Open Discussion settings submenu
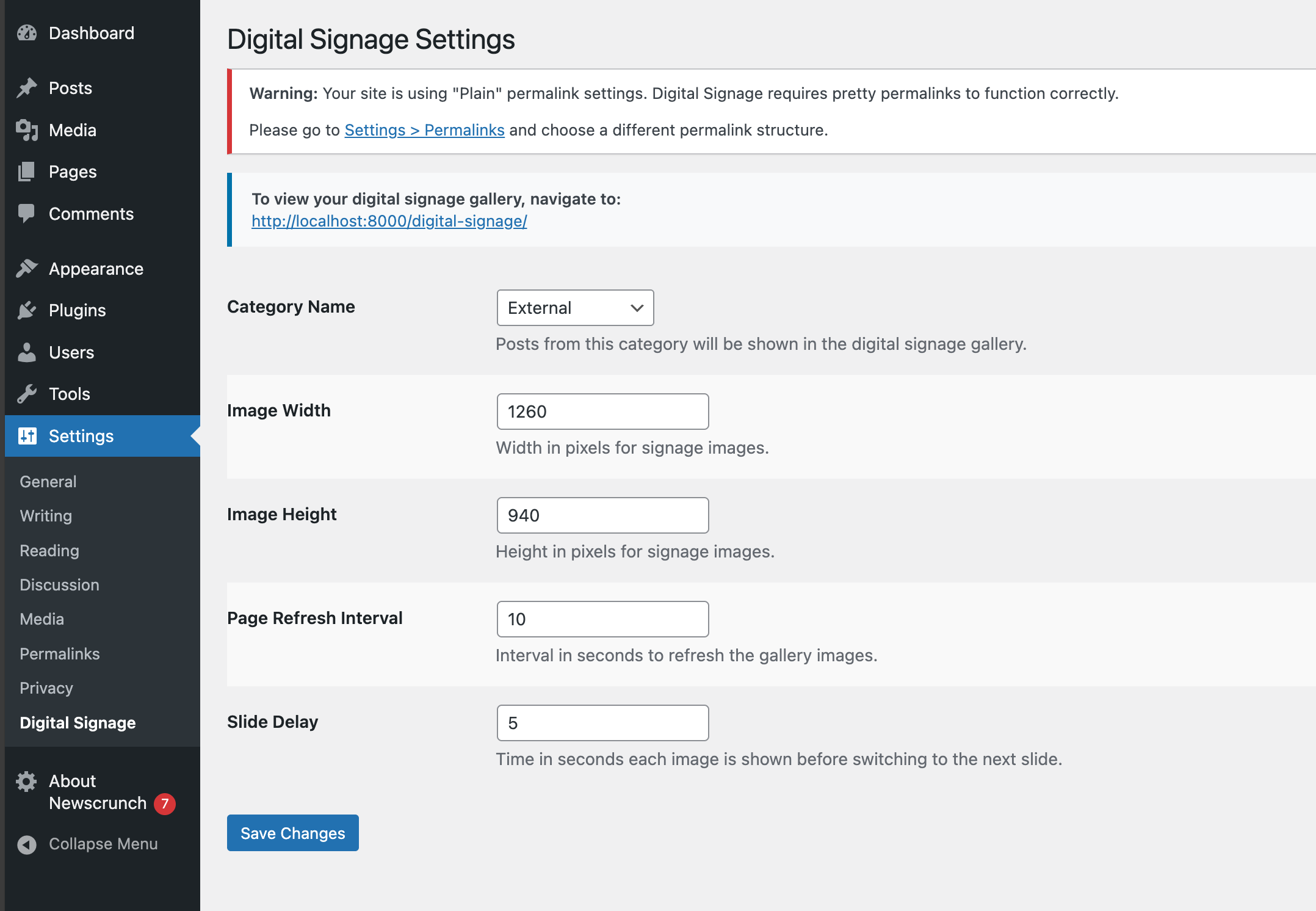The height and width of the screenshot is (911, 1316). click(59, 585)
